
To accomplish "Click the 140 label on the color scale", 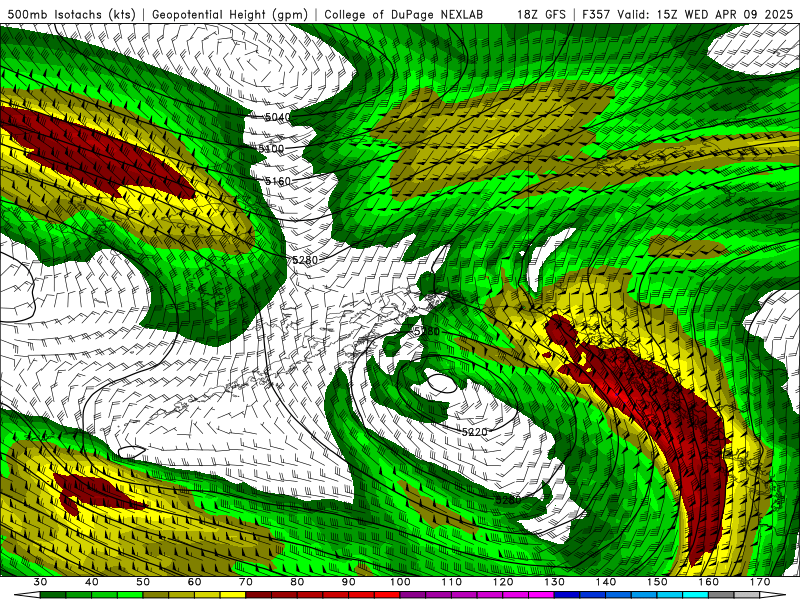I will [606, 582].
